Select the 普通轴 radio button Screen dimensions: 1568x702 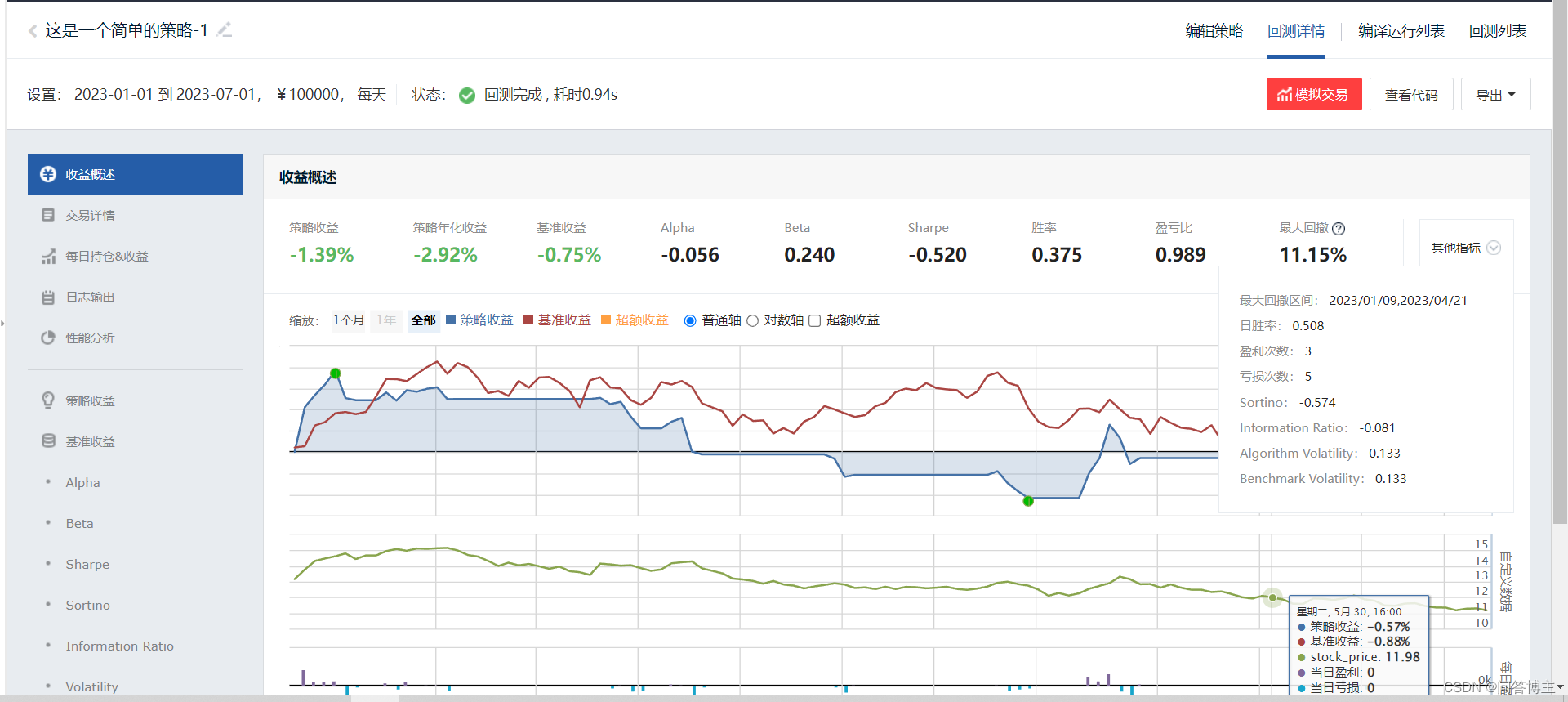click(690, 320)
